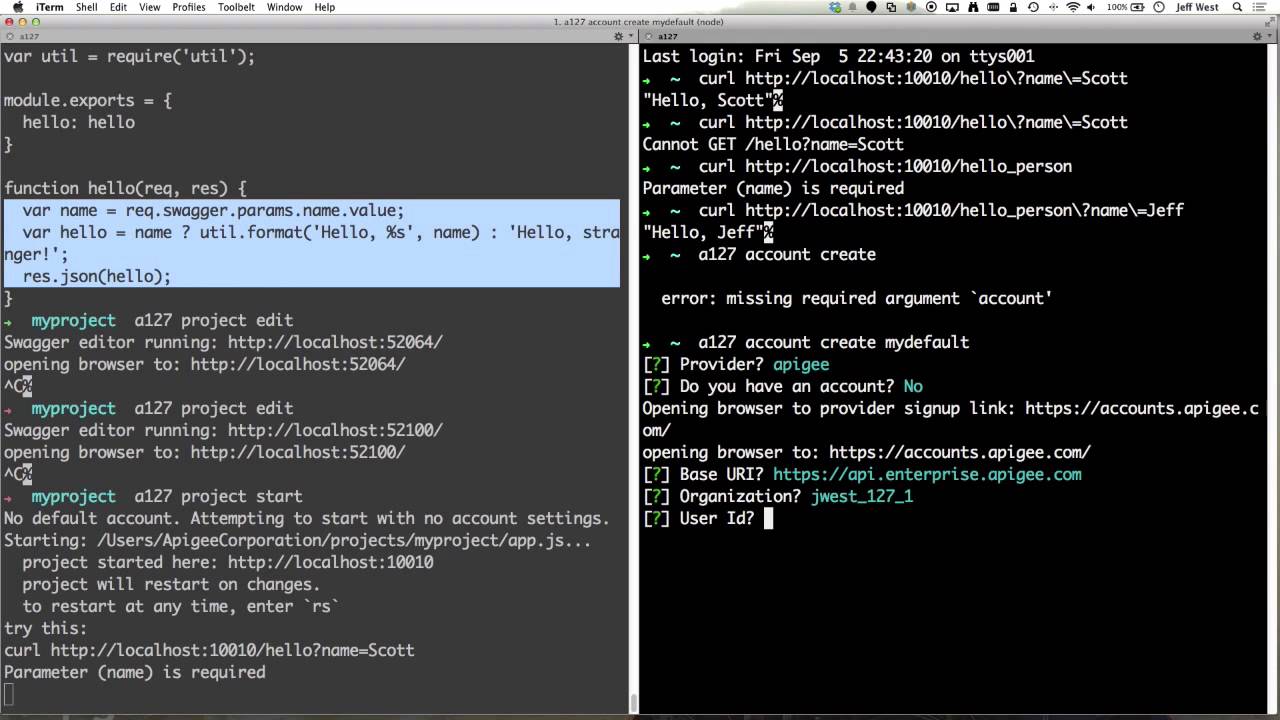
Task: Open the Jeff West user menu
Action: [1197, 7]
